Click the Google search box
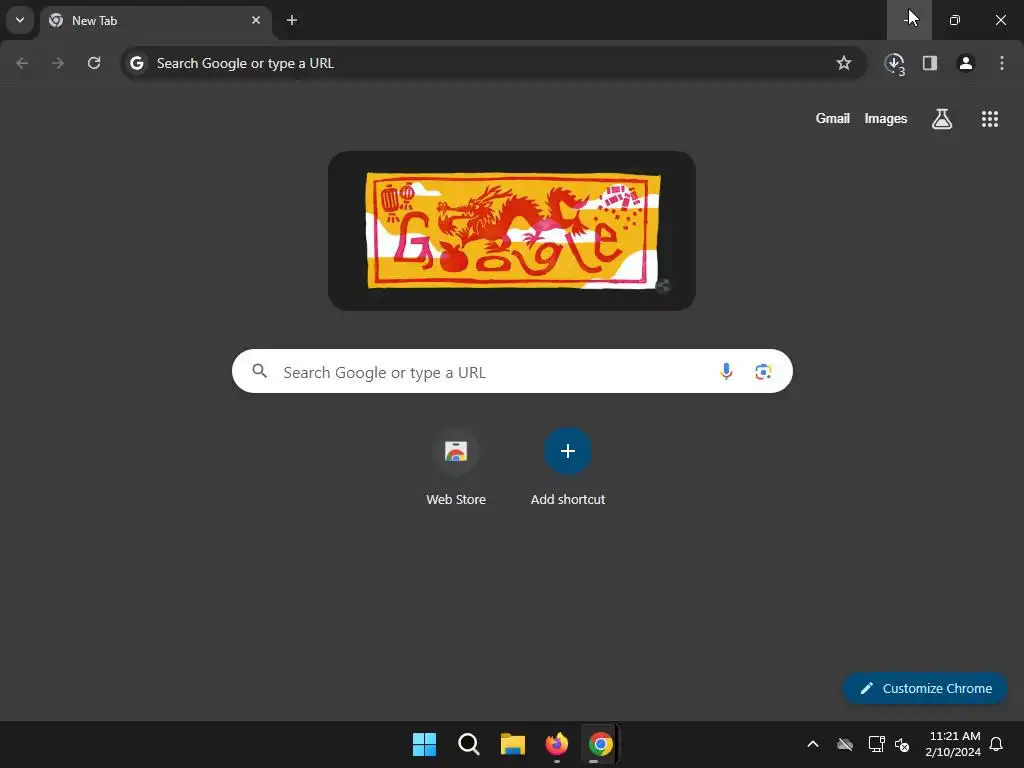This screenshot has width=1024, height=768. pyautogui.click(x=512, y=372)
